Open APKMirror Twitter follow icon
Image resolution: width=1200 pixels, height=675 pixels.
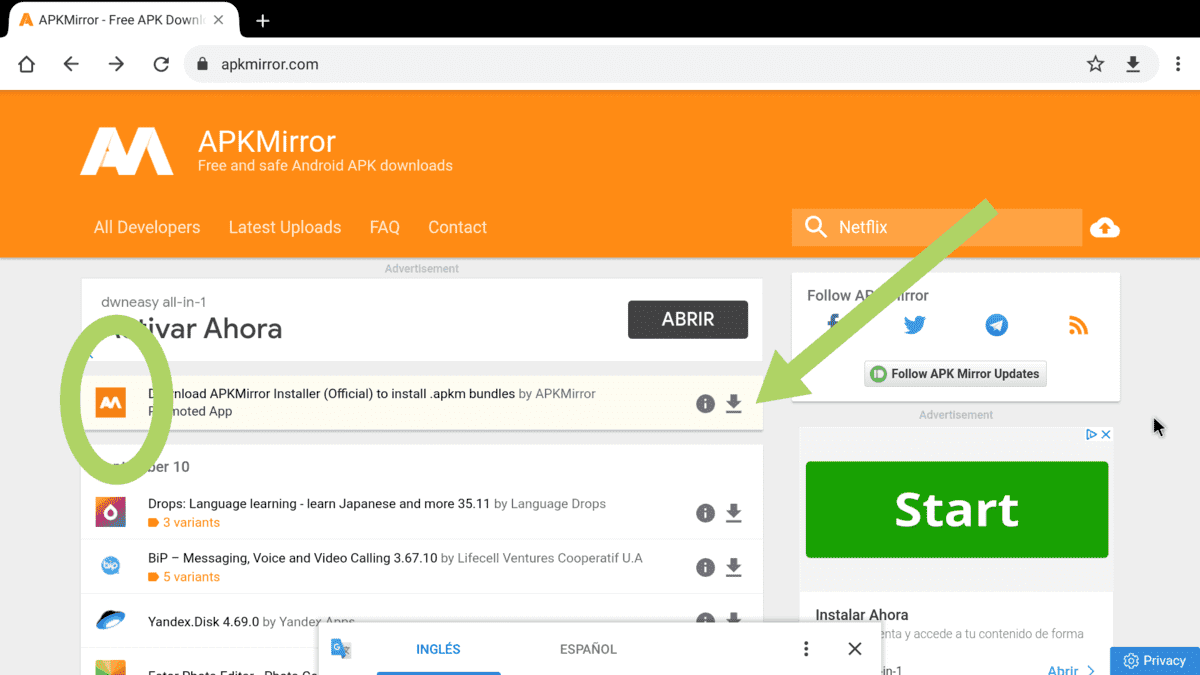[915, 325]
